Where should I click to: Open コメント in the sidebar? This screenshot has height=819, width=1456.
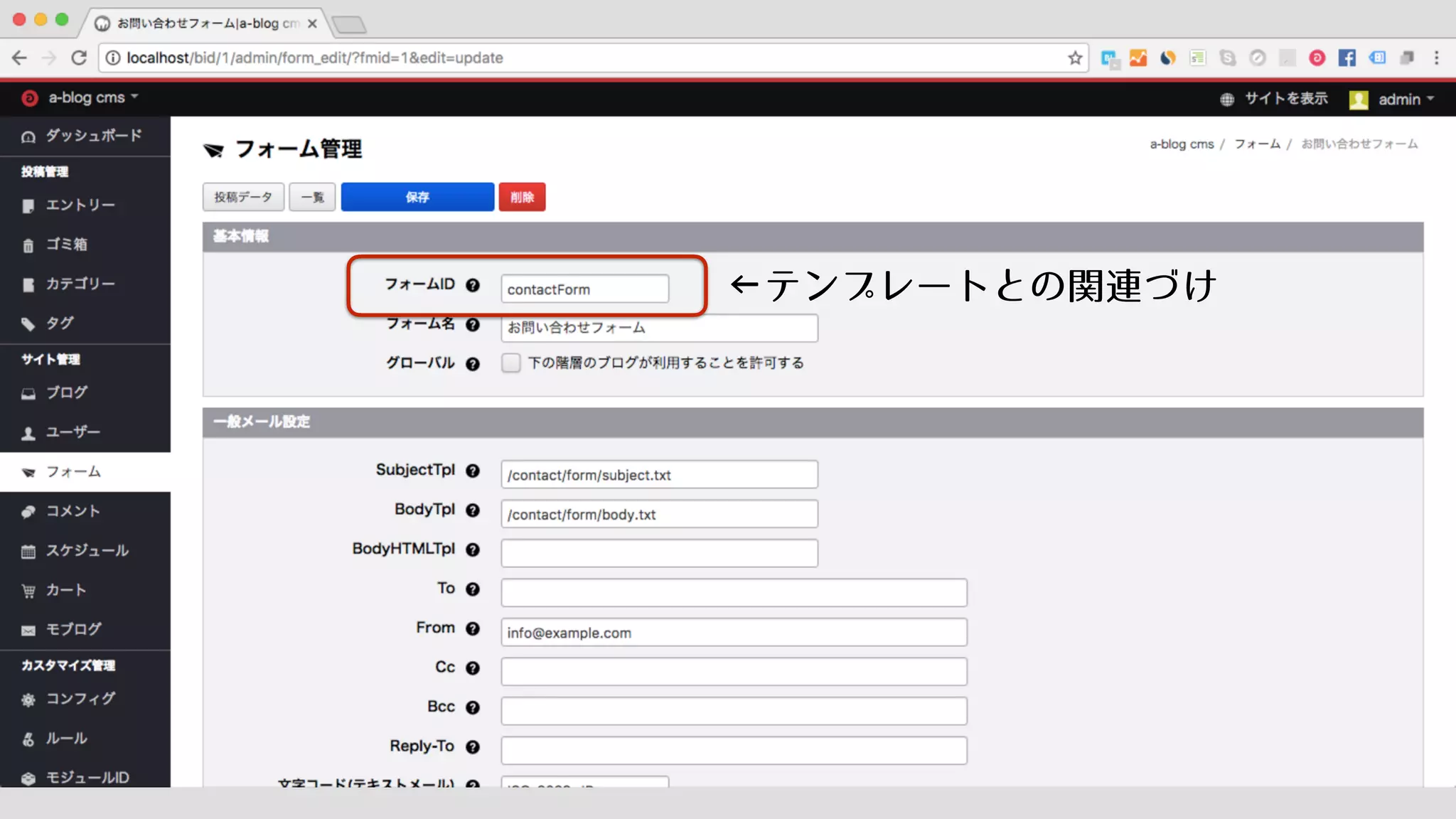coord(85,511)
